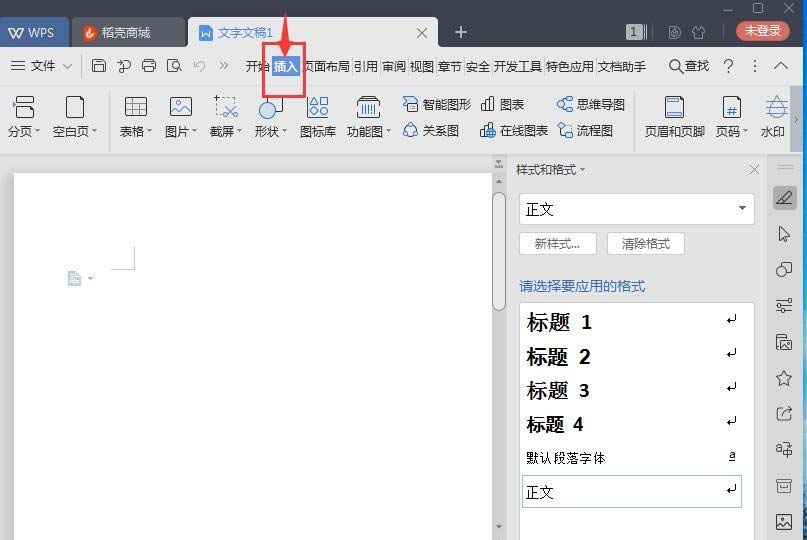
Task: Click the 新样式 button
Action: point(558,243)
